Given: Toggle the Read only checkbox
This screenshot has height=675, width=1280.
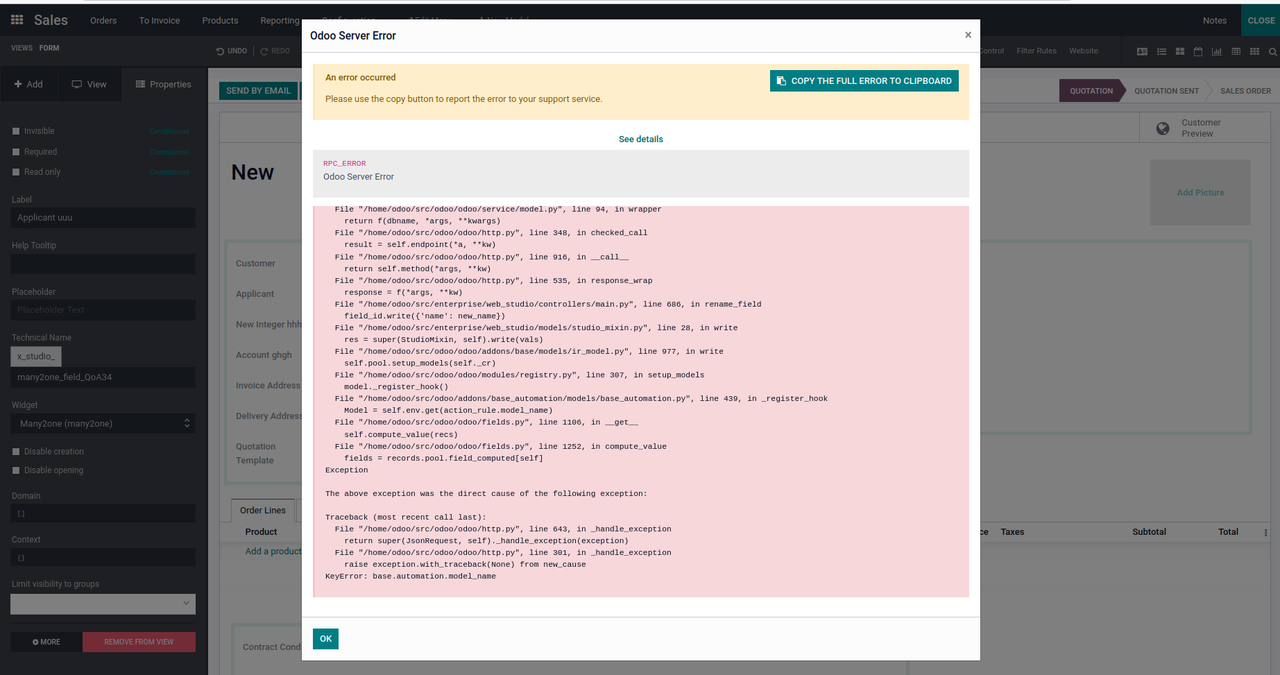Looking at the screenshot, I should (15, 172).
